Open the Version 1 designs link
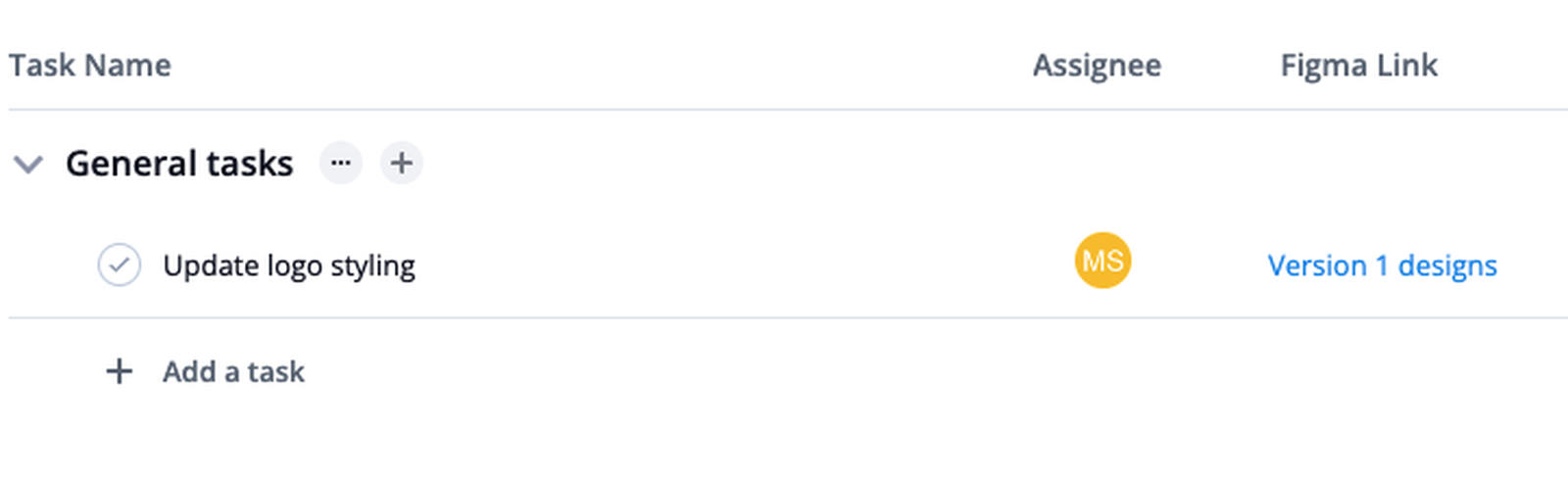Viewport: 1568px width, 486px height. click(x=1382, y=266)
